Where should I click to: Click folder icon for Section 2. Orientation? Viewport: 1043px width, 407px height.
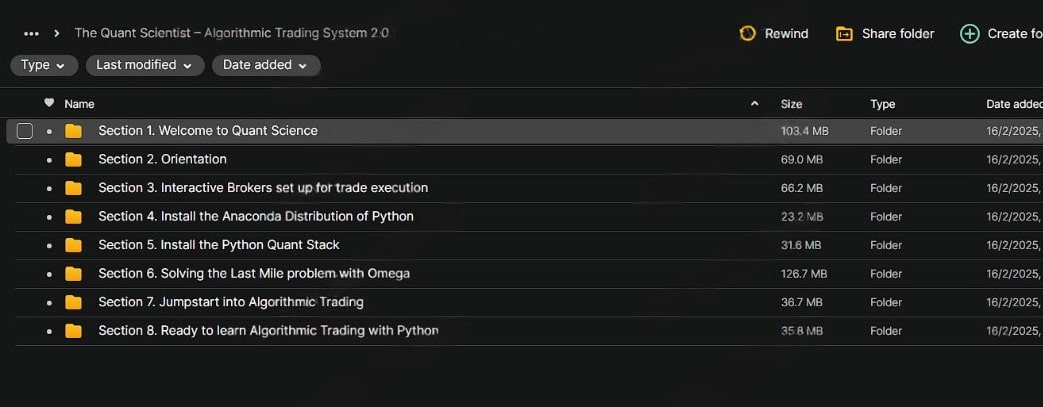point(73,159)
